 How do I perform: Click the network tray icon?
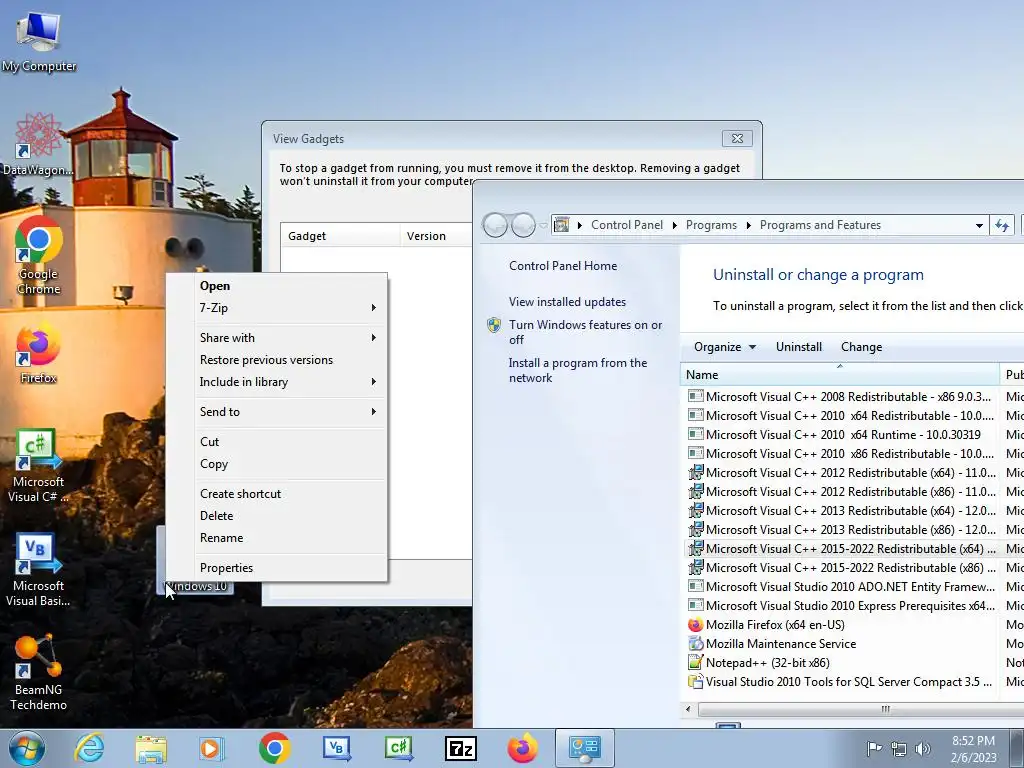899,749
